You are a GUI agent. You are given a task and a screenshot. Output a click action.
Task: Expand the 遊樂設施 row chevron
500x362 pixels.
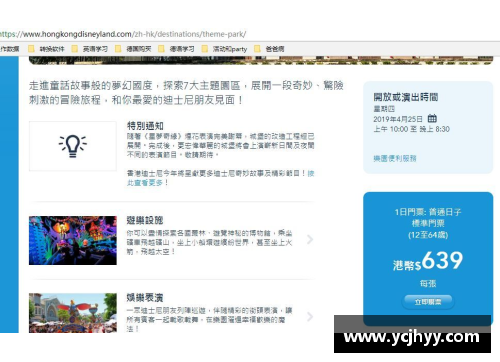(310, 239)
